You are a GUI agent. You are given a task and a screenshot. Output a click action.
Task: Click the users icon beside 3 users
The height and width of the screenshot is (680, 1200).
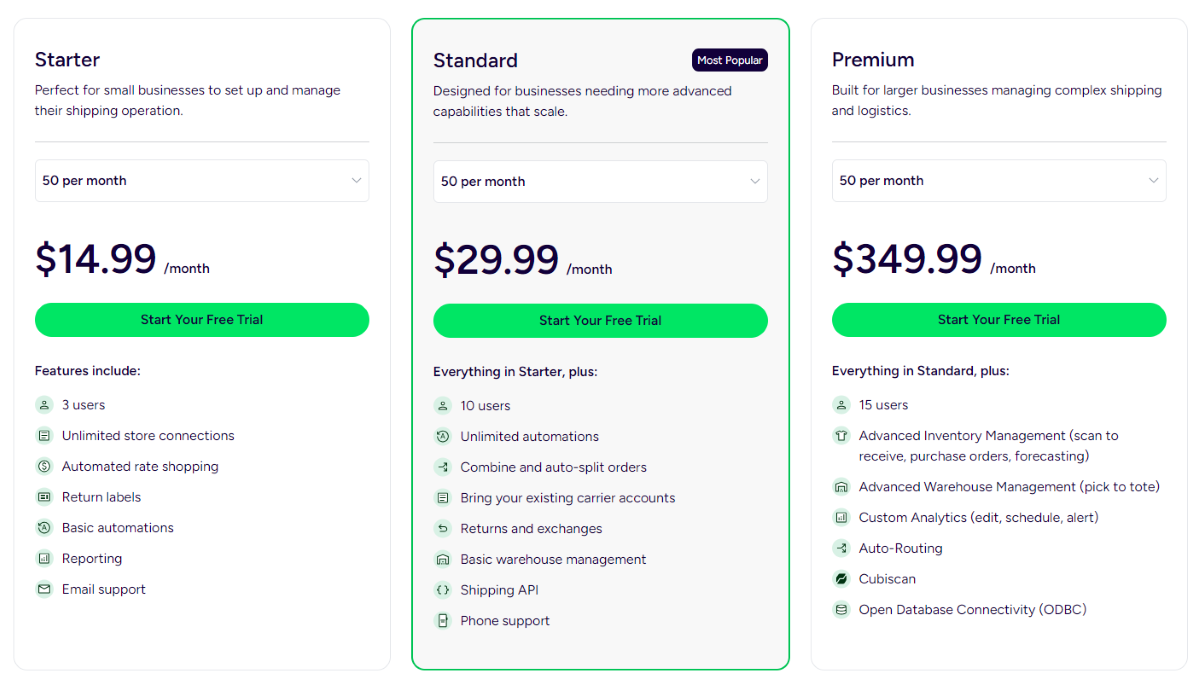[44, 405]
